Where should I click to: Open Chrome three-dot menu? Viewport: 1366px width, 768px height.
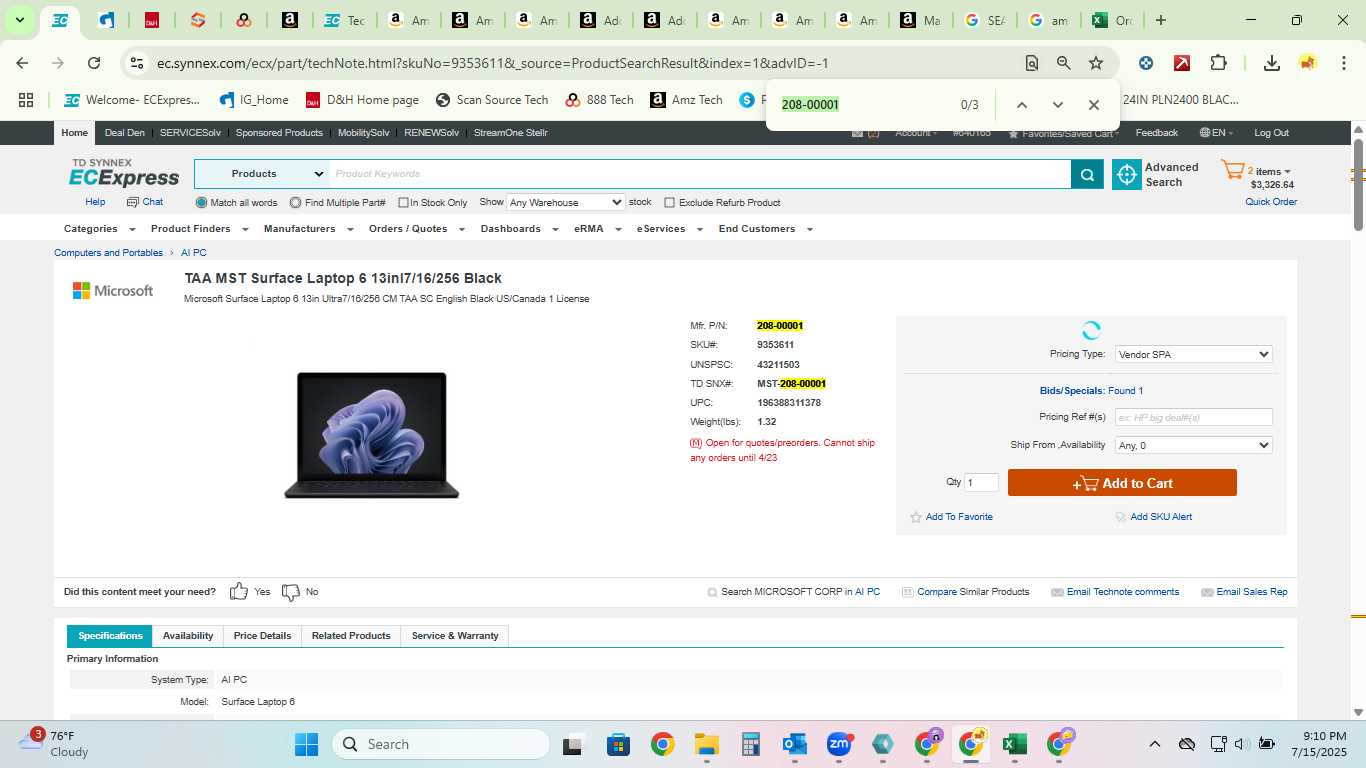tap(1342, 63)
